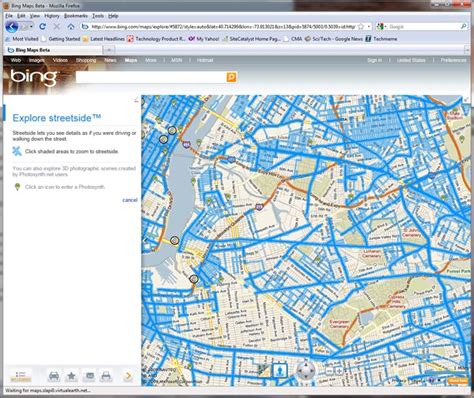Stop page loading with X icon
The height and width of the screenshot is (398, 474).
(57, 26)
